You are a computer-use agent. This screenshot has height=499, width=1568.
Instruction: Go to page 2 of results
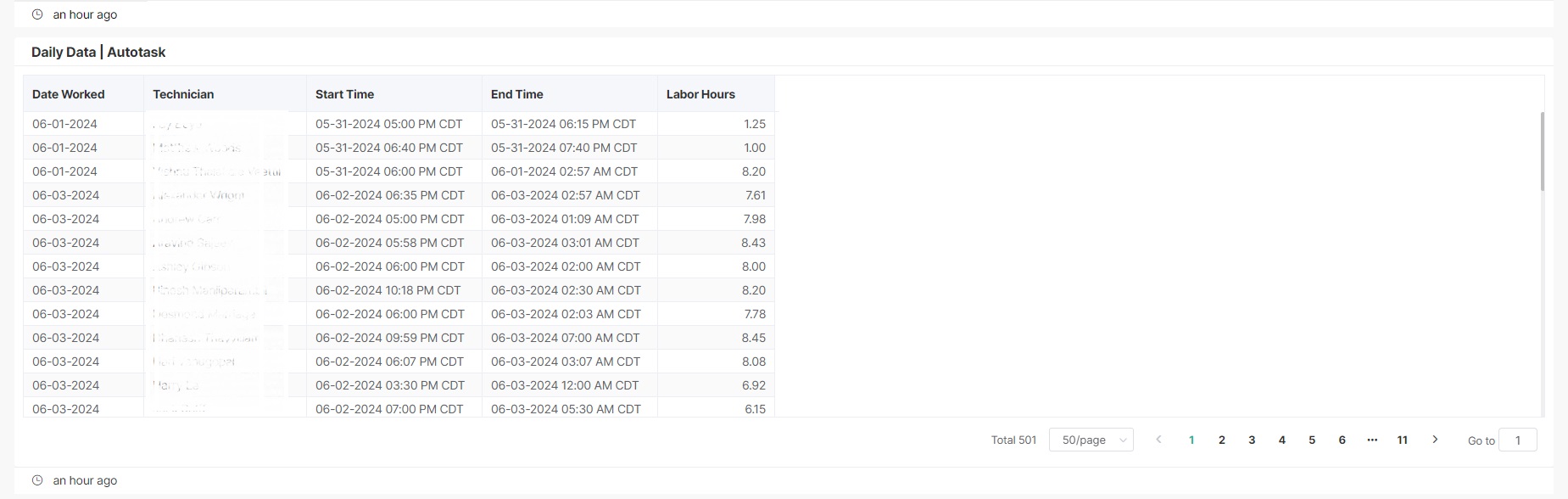[x=1221, y=440]
